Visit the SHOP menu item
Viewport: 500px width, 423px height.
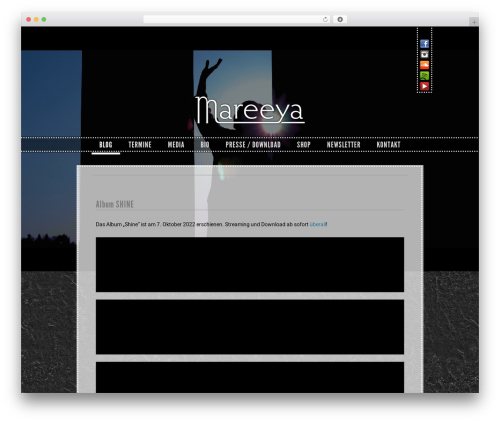pyautogui.click(x=304, y=145)
